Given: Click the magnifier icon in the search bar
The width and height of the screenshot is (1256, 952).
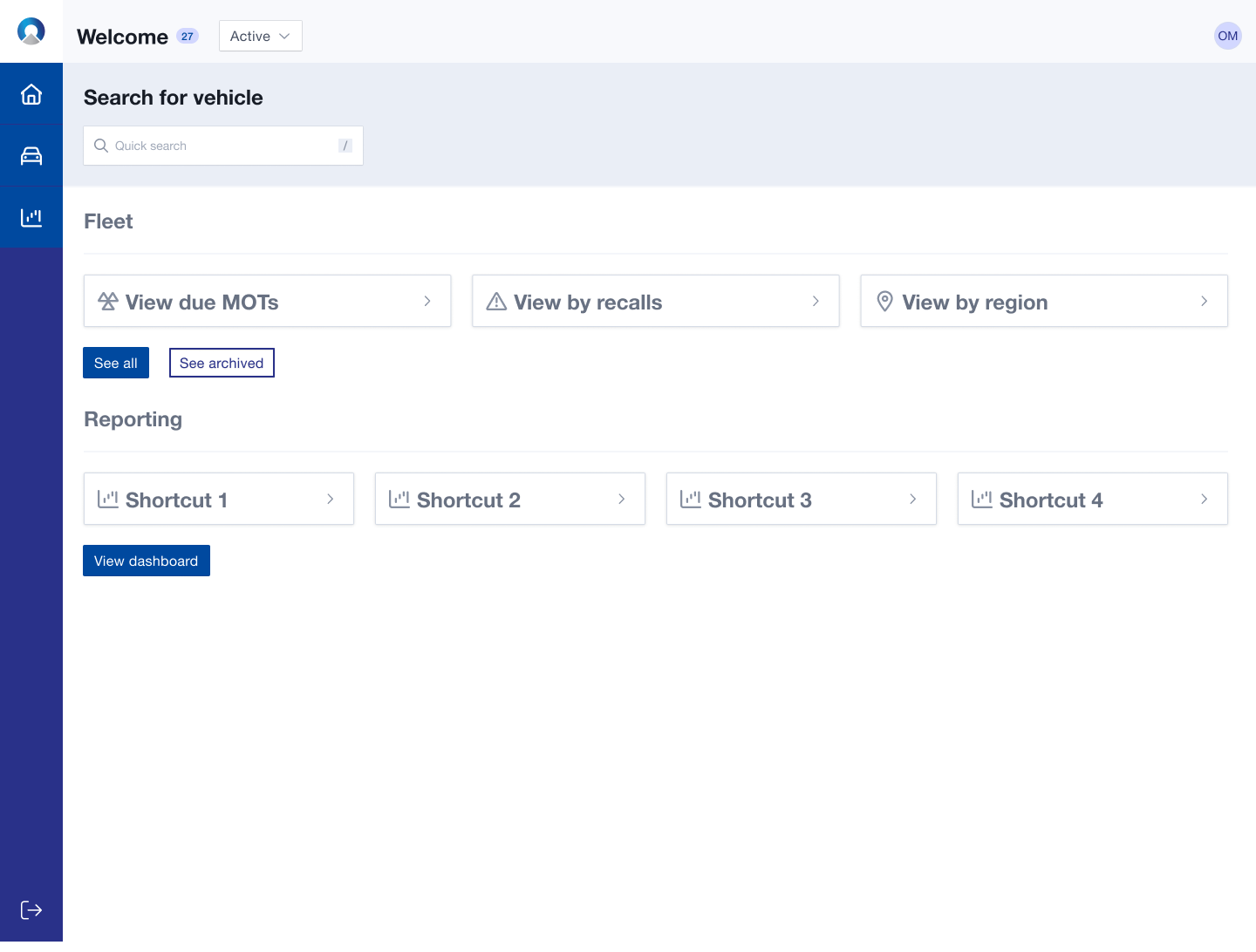Looking at the screenshot, I should coord(101,146).
